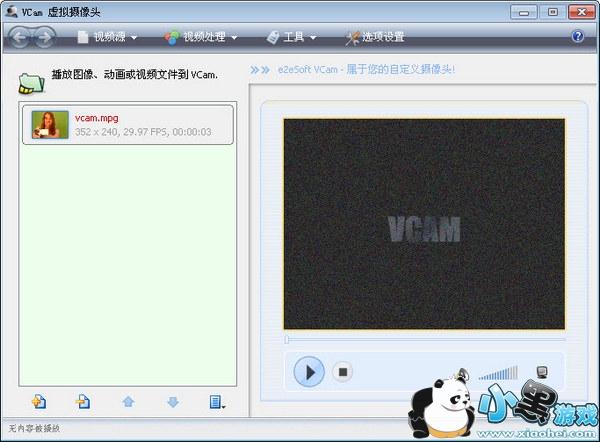Minimize the VCam window

click(523, 12)
